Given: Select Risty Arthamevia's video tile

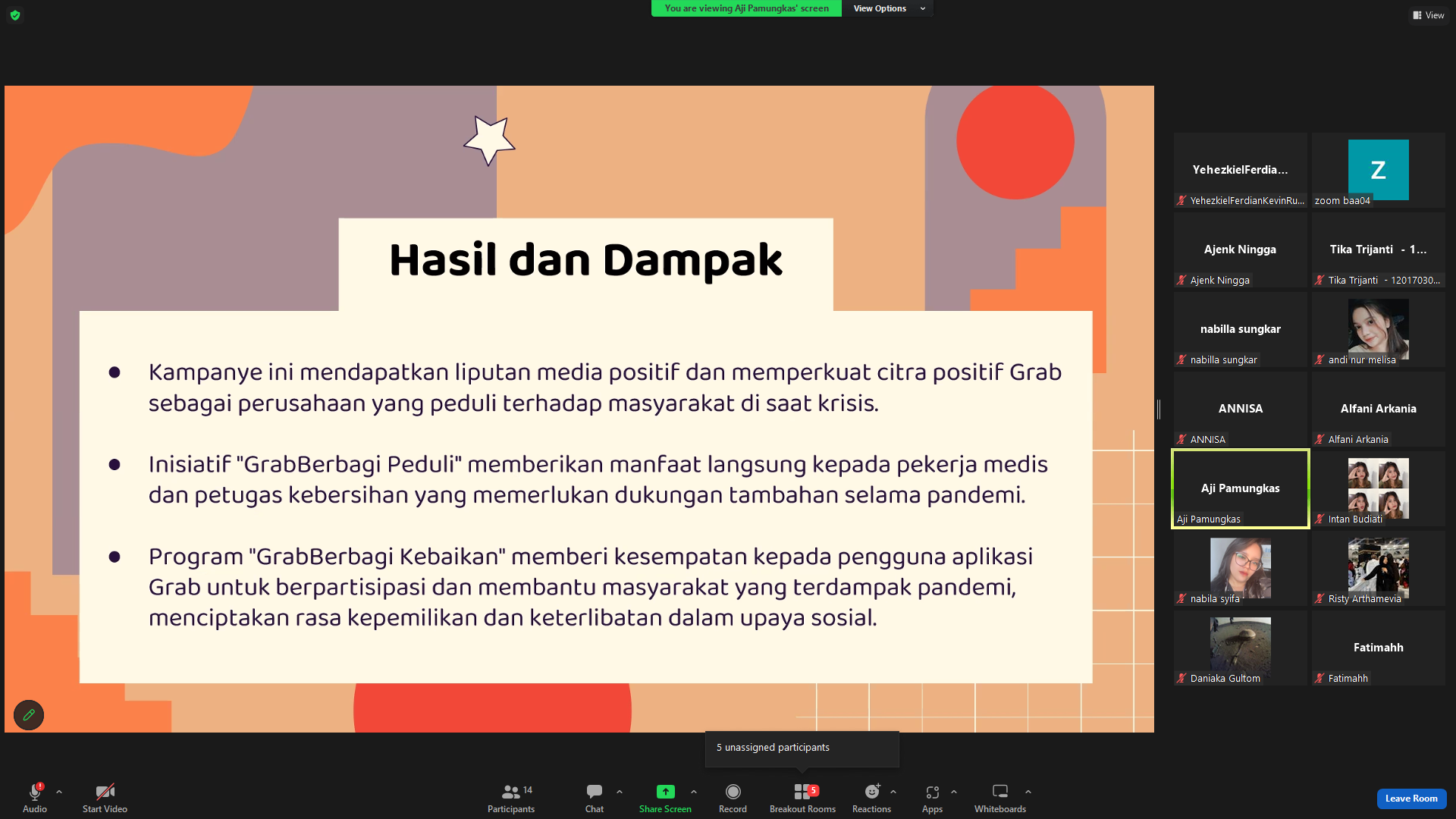Looking at the screenshot, I should [1379, 568].
